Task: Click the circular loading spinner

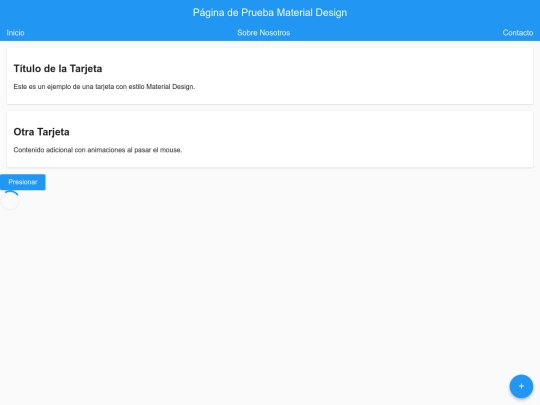Action: (10, 200)
